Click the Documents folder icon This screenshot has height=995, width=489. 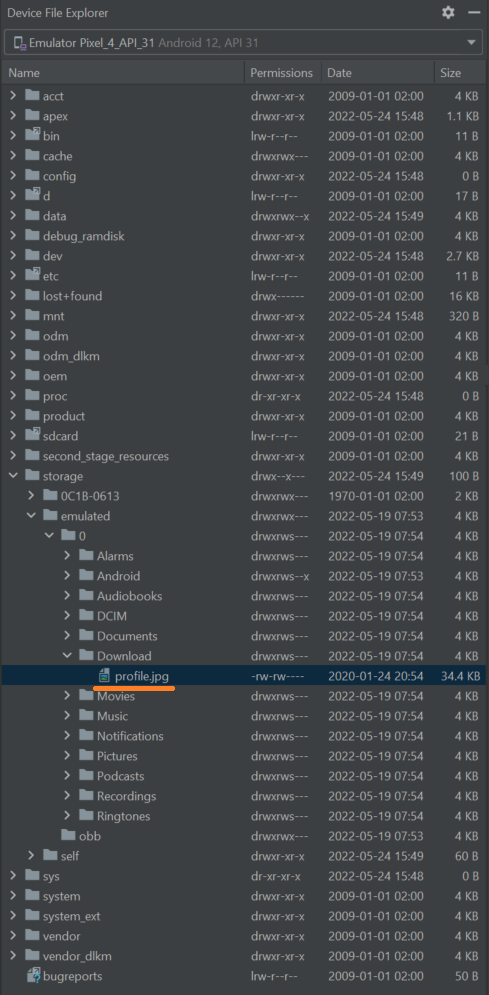86,635
